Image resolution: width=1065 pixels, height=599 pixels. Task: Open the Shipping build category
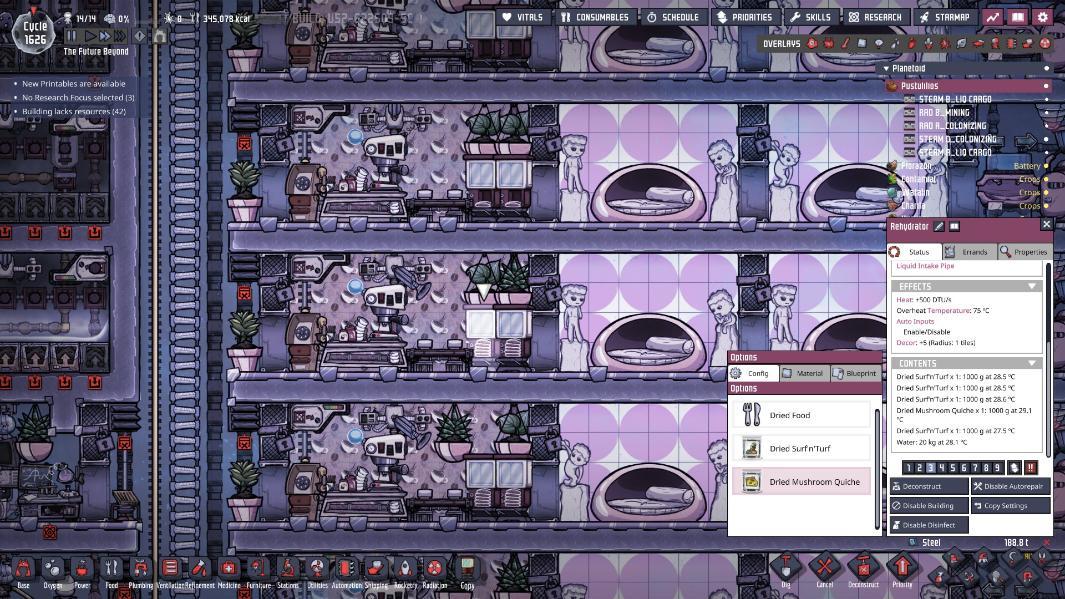click(x=376, y=571)
